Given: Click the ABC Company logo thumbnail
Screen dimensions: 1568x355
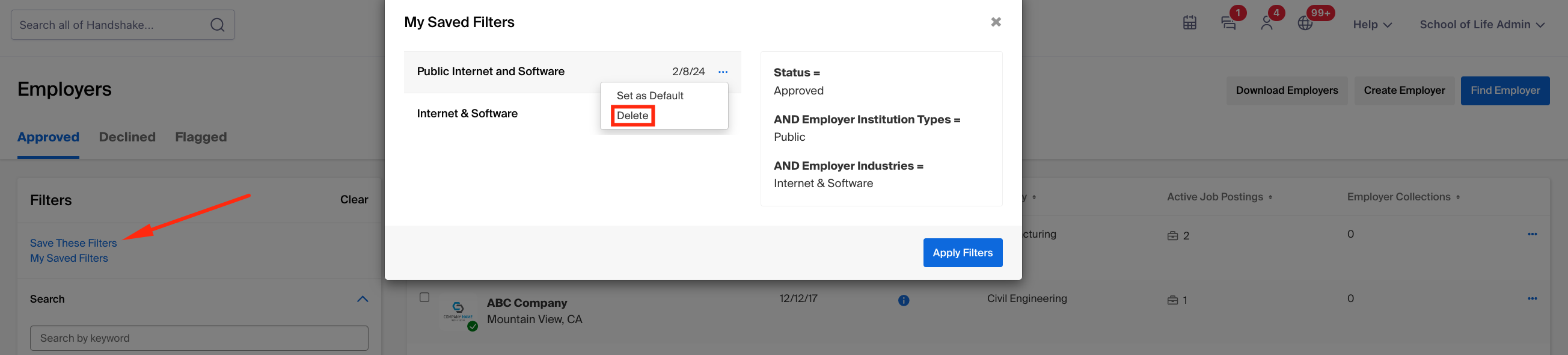Looking at the screenshot, I should tap(458, 311).
